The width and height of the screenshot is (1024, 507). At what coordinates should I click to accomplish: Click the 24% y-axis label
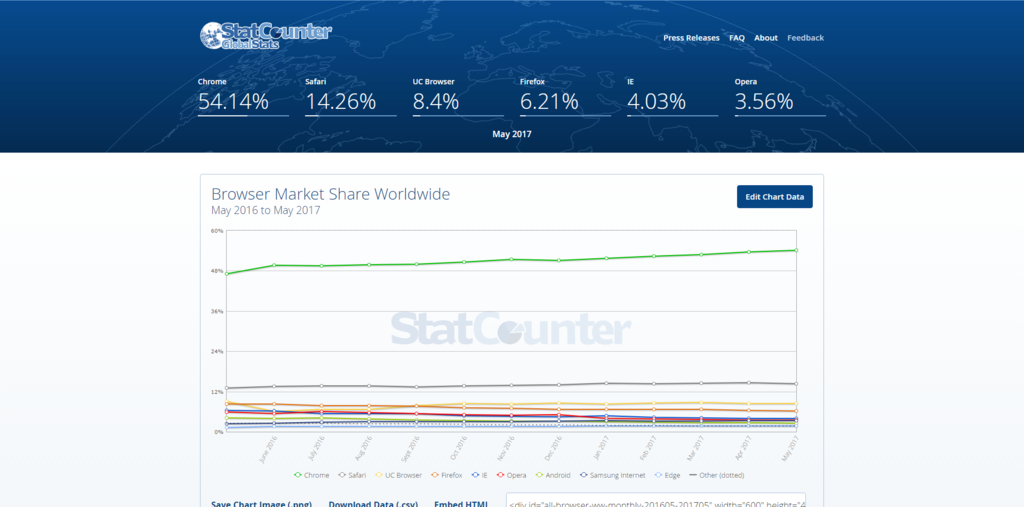pyautogui.click(x=217, y=352)
